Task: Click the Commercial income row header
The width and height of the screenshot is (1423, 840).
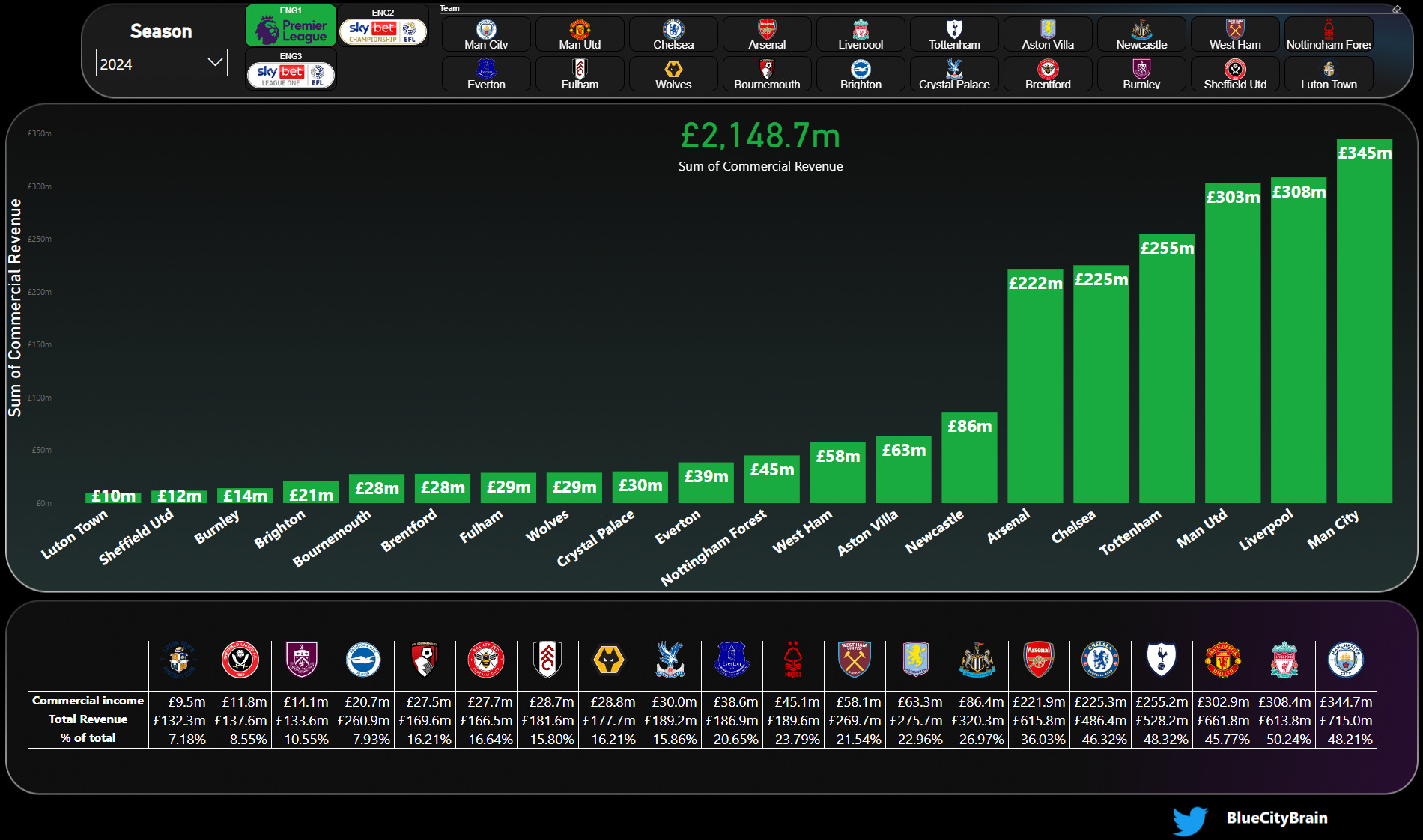Action: [88, 701]
